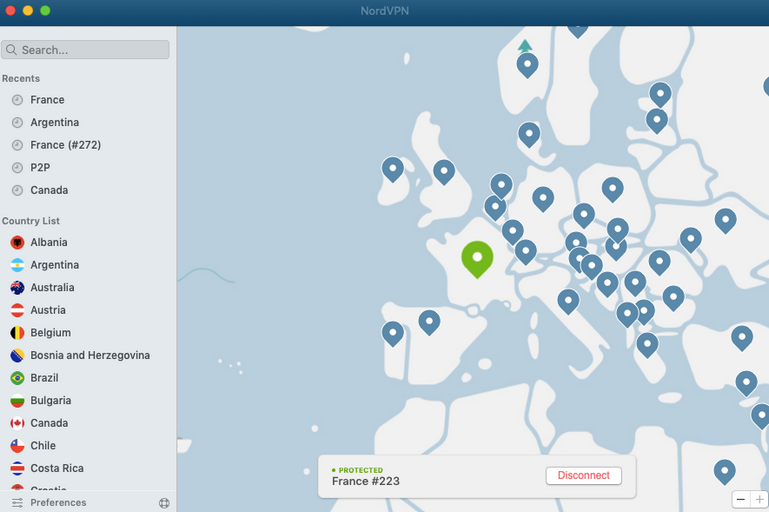
Task: Click the Latvia map pin
Action: click(x=657, y=121)
